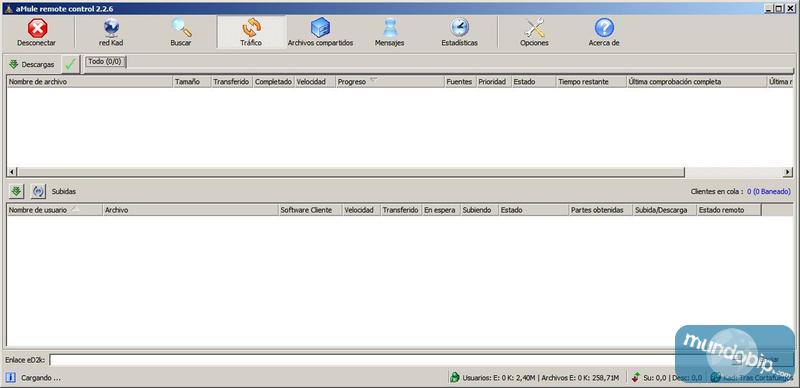Click the 'Clientes en cola' count text
The image size is (800, 388).
[x=740, y=191]
